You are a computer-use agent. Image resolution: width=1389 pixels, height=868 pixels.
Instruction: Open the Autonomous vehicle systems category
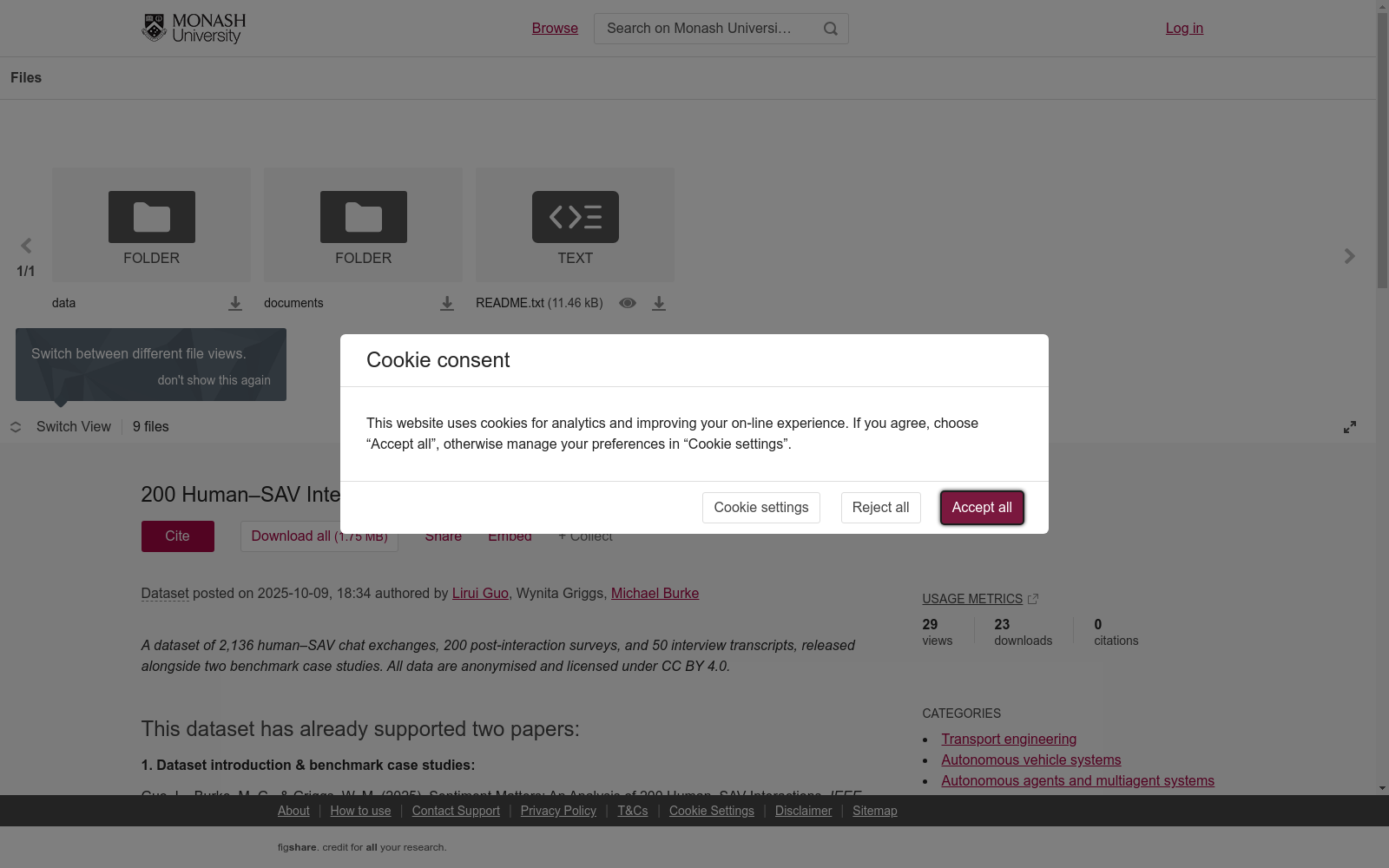pyautogui.click(x=1031, y=760)
